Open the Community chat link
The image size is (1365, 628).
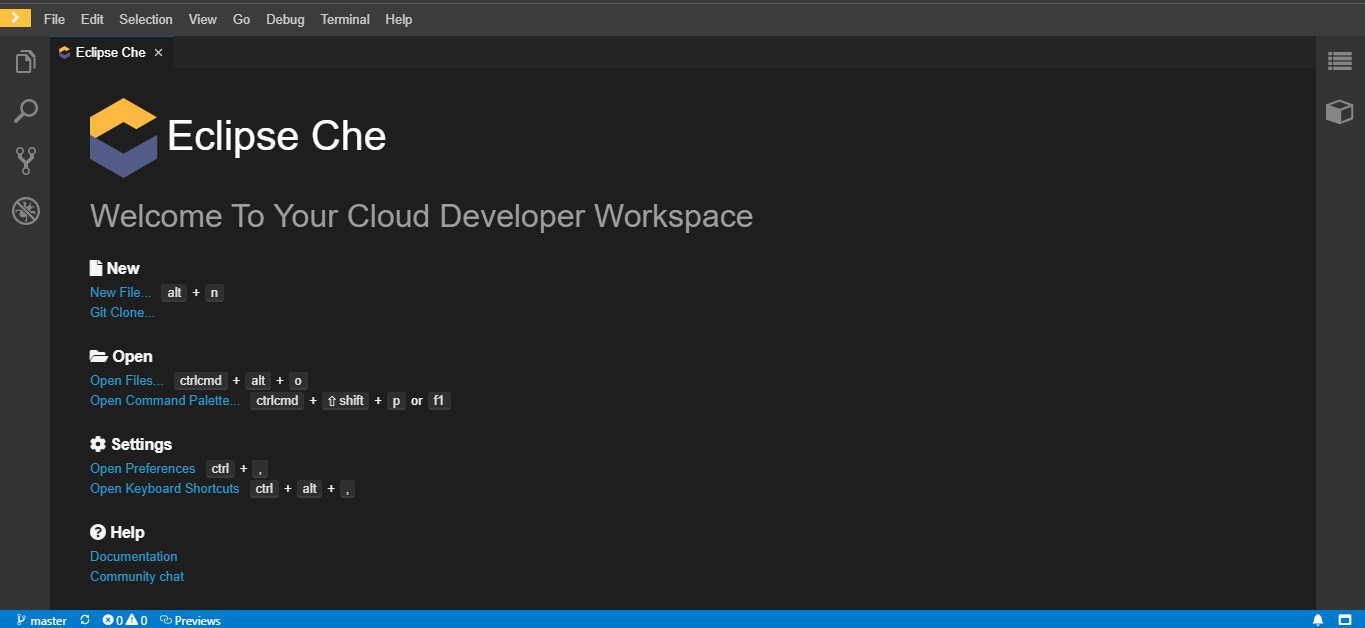137,576
